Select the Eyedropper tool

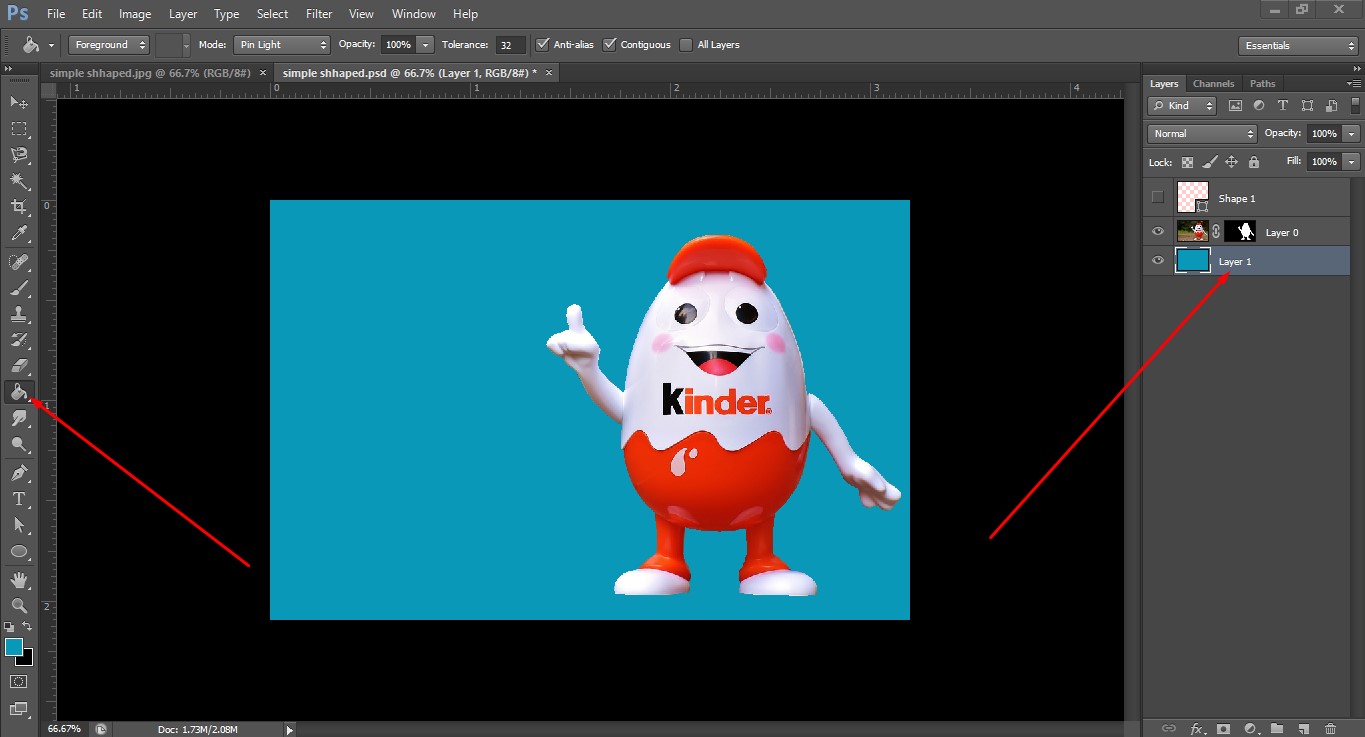coord(19,234)
